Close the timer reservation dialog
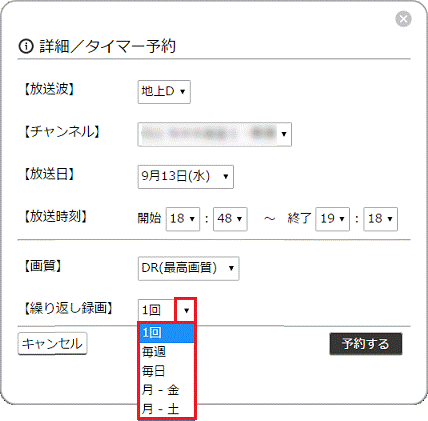 click(x=403, y=19)
